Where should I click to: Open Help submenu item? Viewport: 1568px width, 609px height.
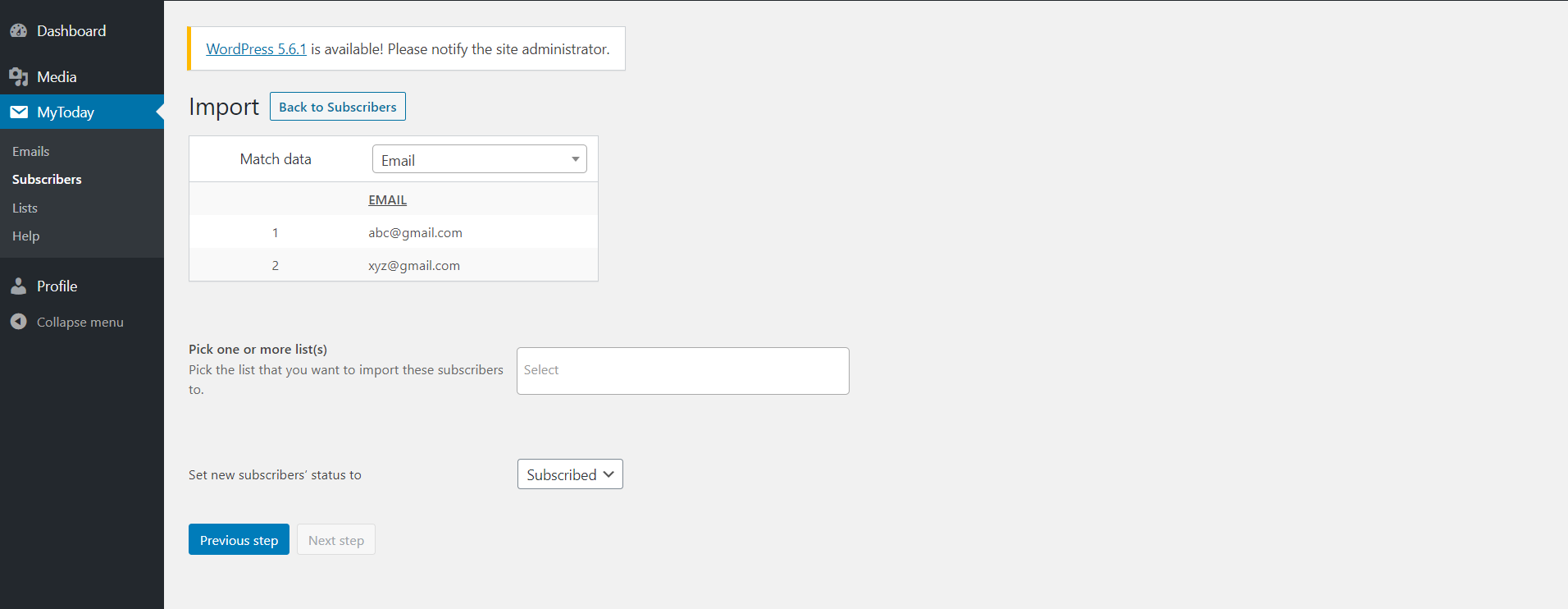[25, 236]
